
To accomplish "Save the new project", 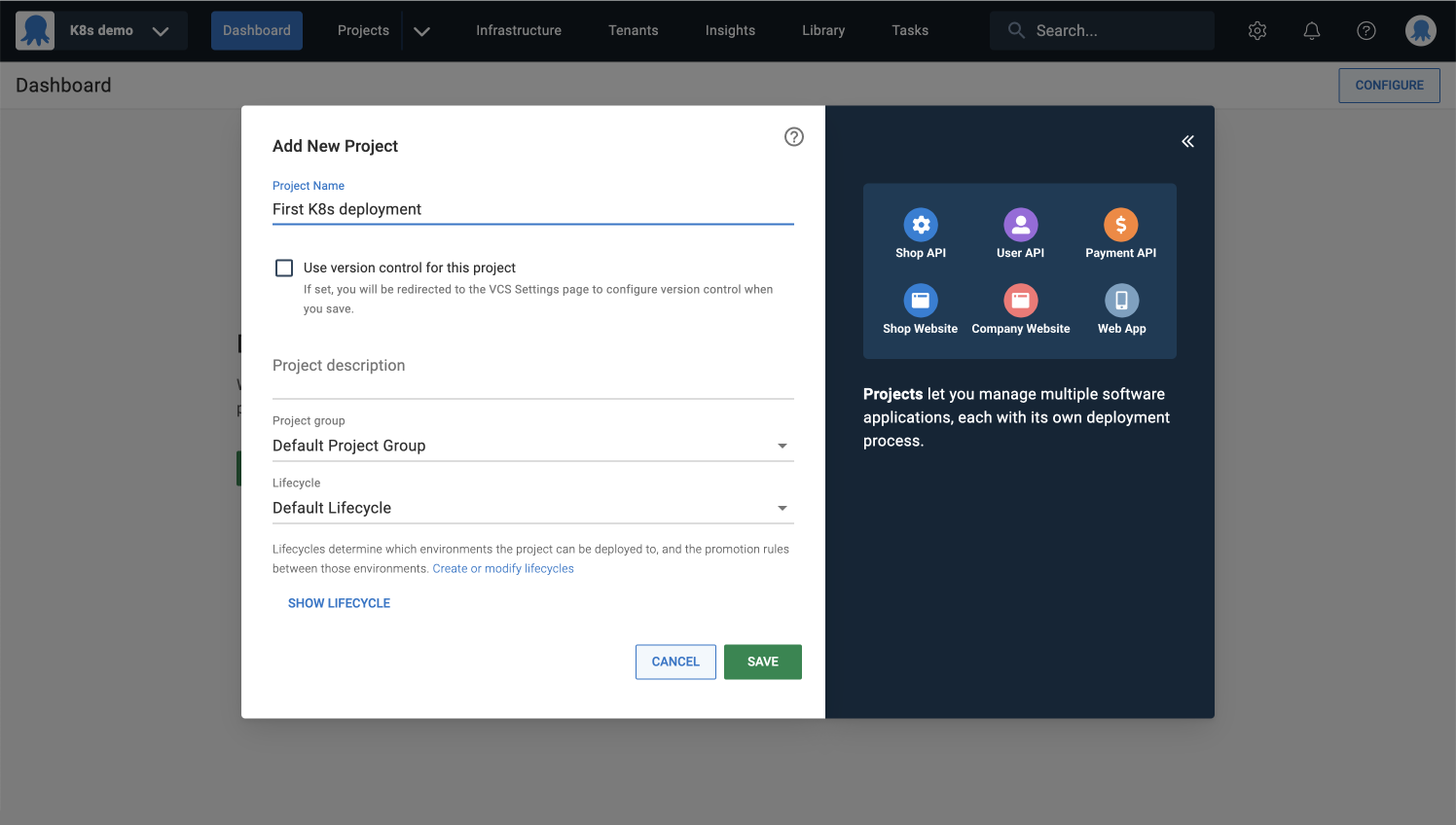I will click(762, 662).
